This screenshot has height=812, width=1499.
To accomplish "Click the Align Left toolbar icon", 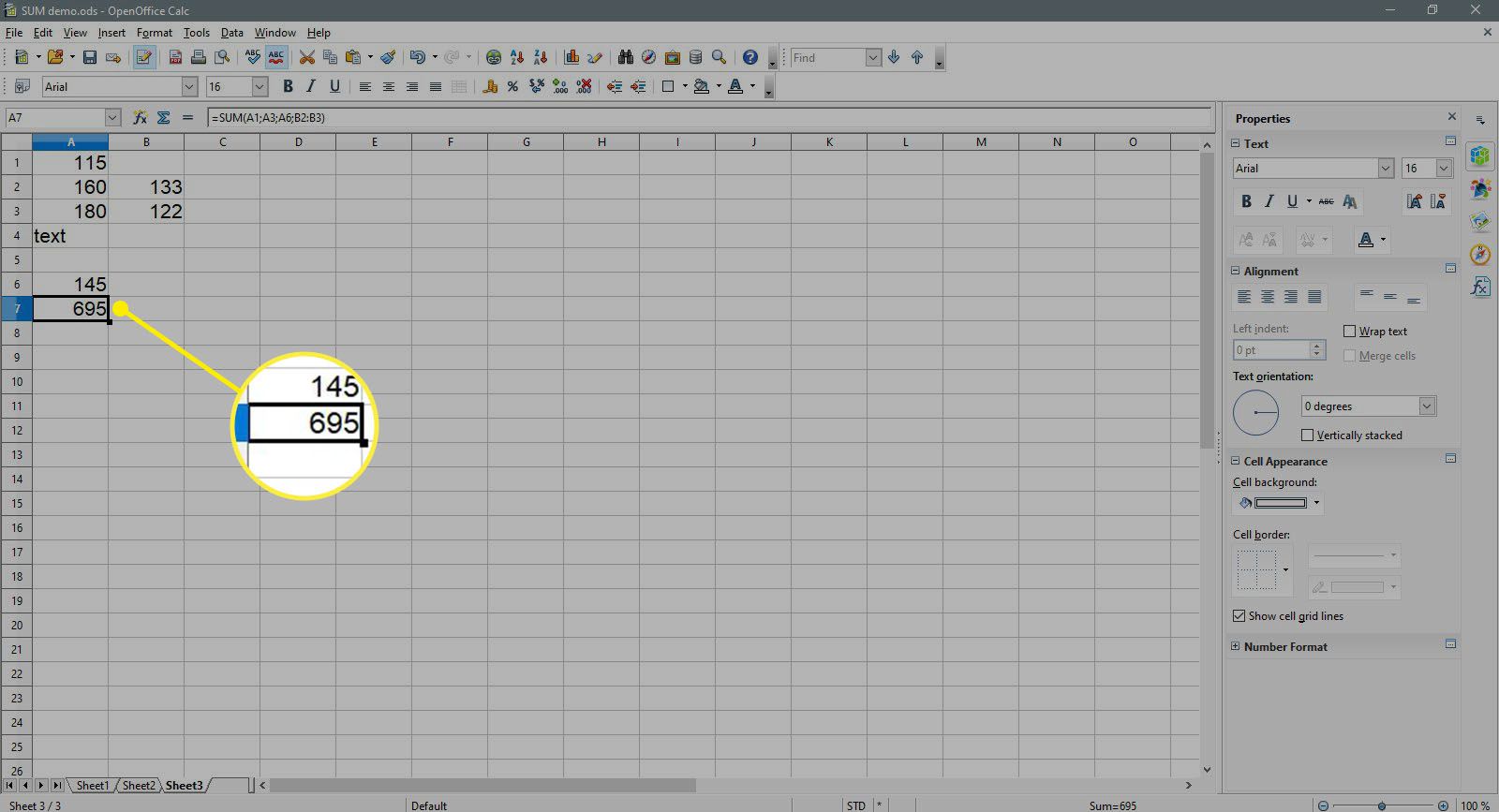I will 365,86.
